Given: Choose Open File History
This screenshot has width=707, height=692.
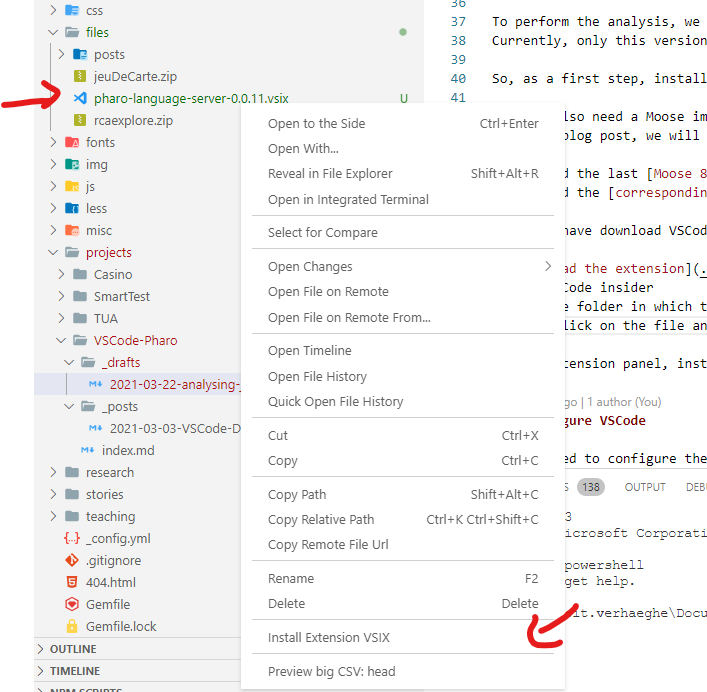Looking at the screenshot, I should click(403, 376).
